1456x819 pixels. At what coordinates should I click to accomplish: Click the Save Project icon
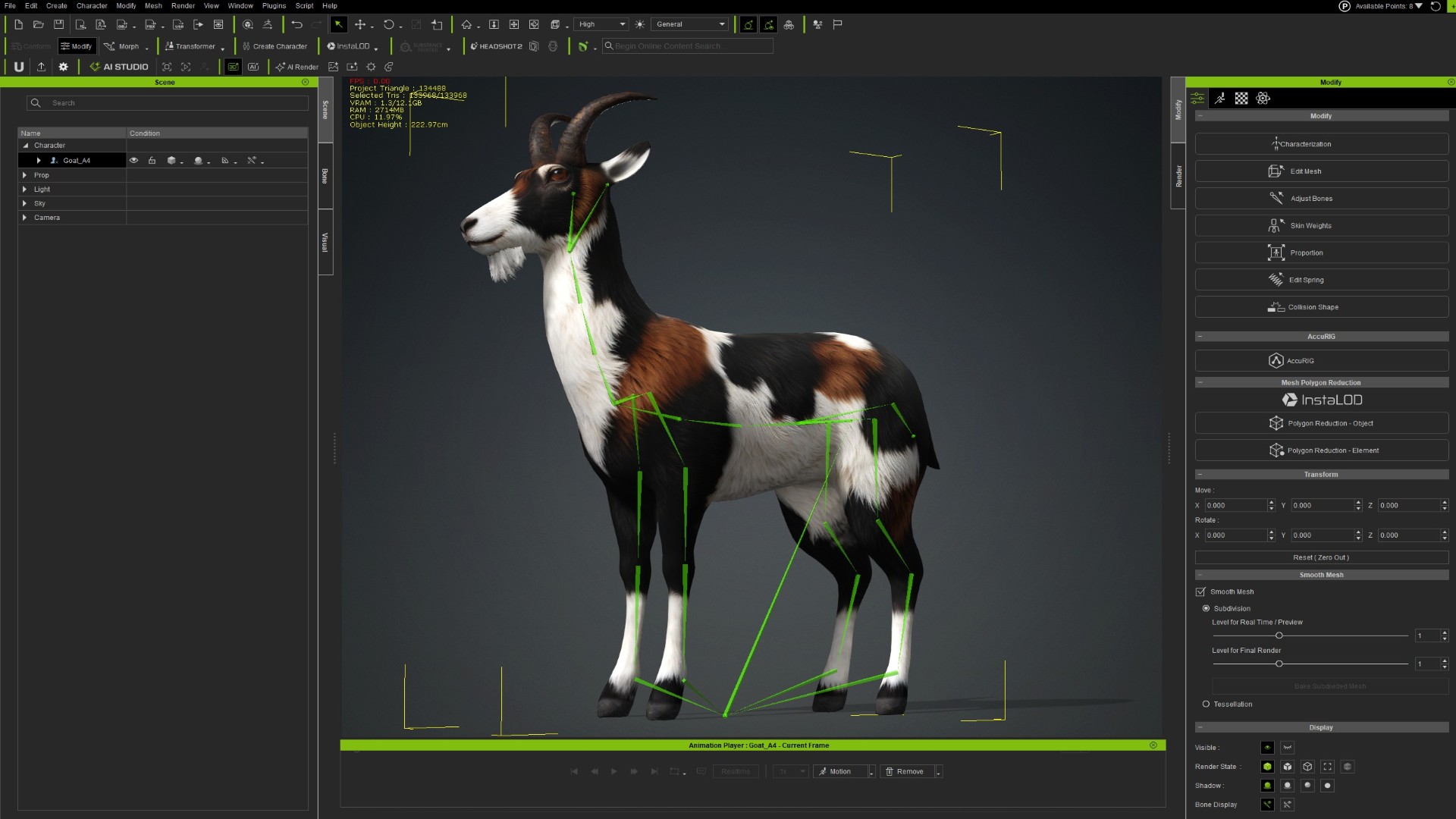(58, 24)
